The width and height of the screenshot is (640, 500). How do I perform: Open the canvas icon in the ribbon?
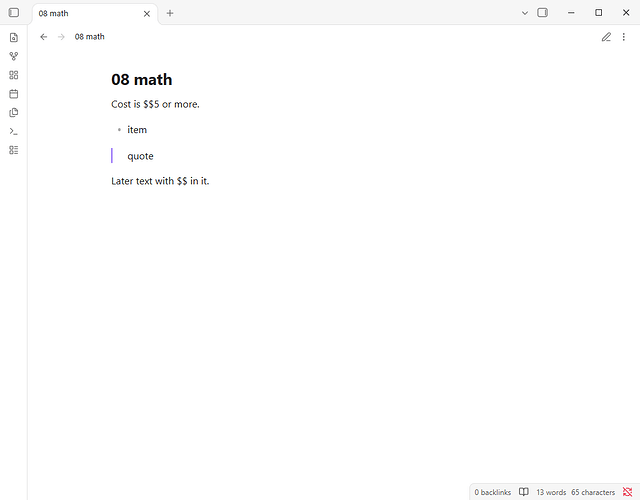click(x=14, y=75)
